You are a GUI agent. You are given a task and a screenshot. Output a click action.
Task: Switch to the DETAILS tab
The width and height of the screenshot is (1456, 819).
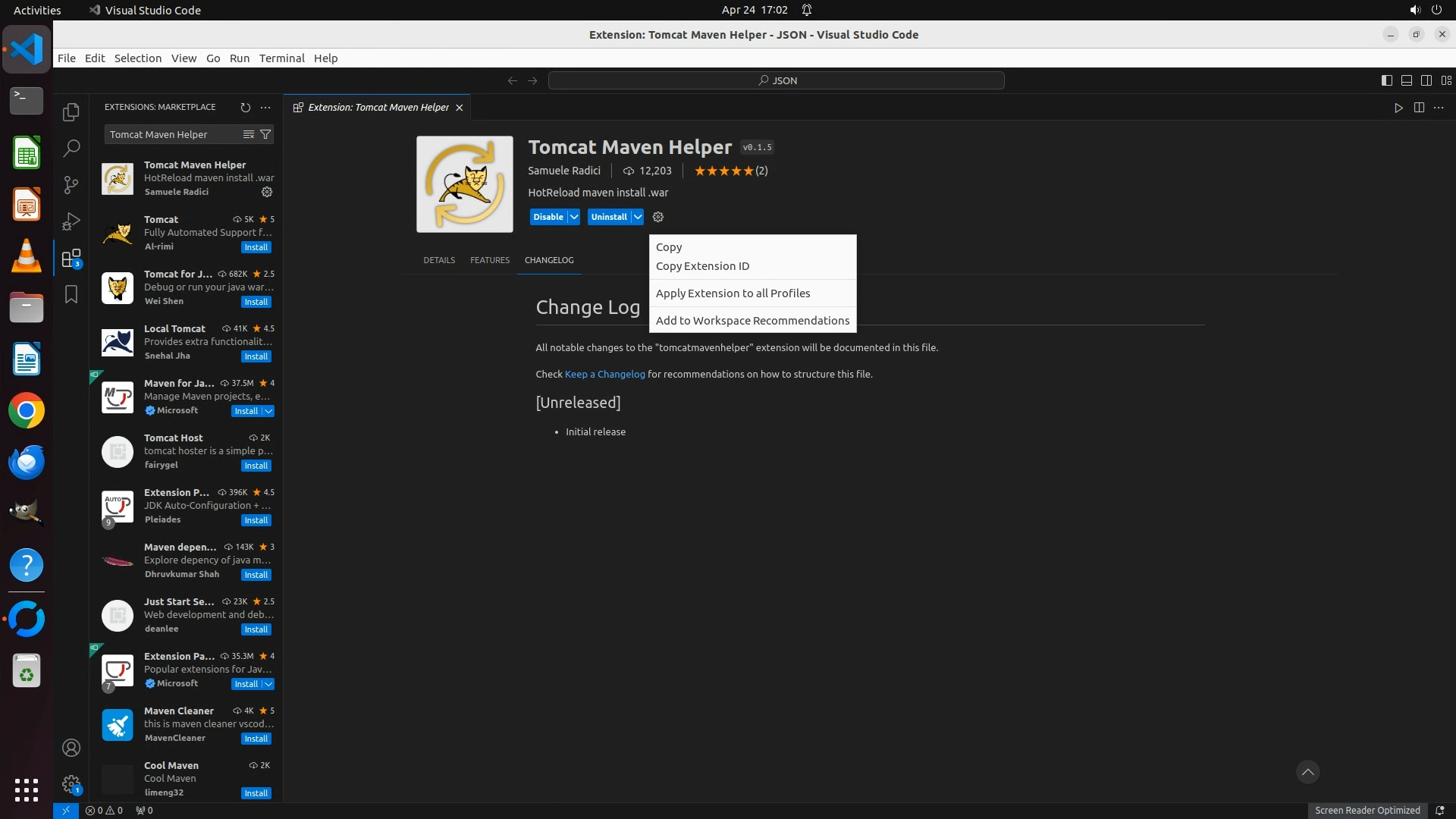tap(439, 260)
